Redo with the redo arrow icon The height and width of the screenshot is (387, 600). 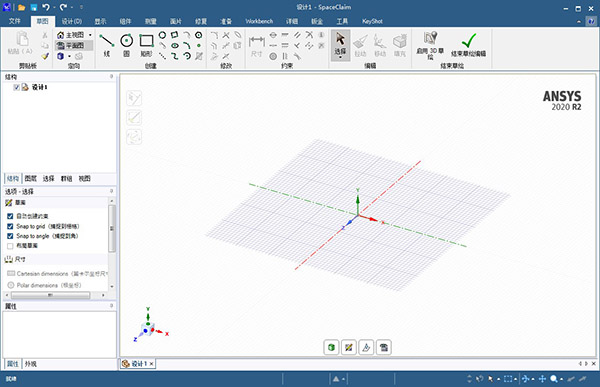coord(63,7)
